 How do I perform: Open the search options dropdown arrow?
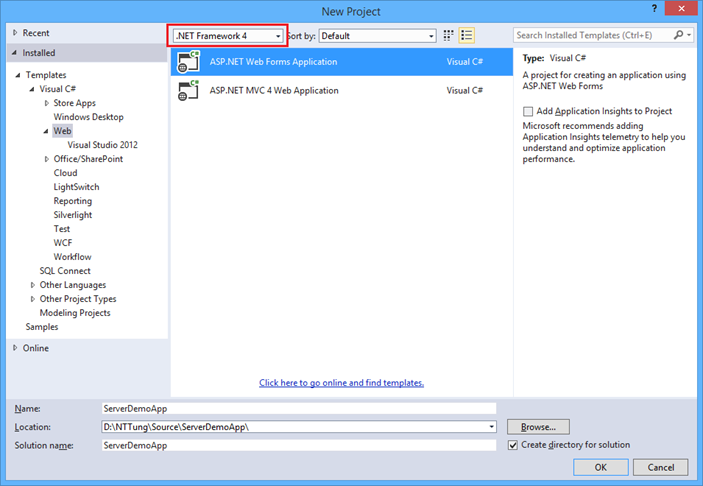click(x=689, y=35)
